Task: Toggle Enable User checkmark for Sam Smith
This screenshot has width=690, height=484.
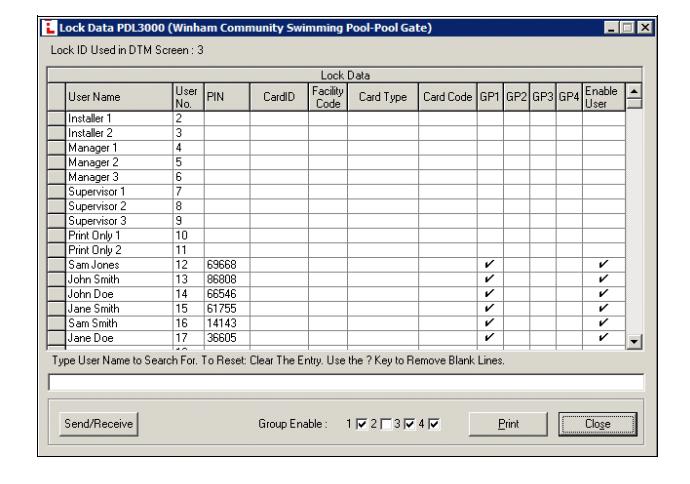Action: pos(603,323)
